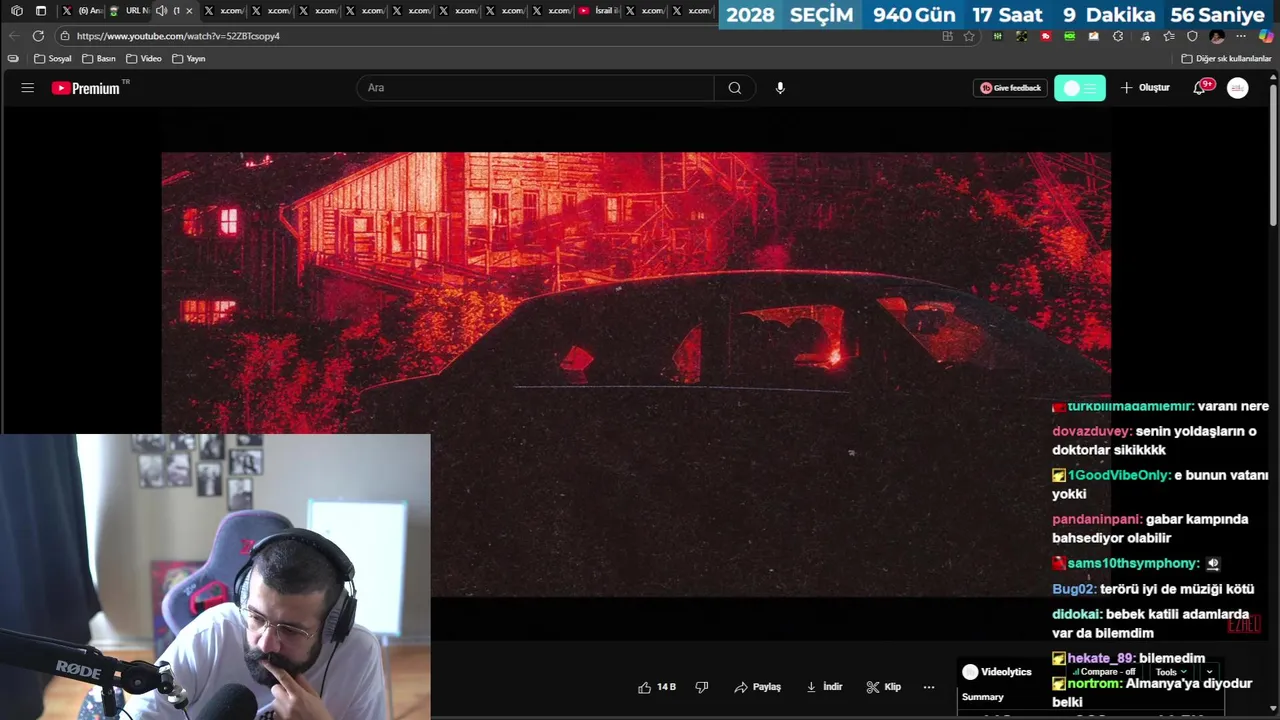Screen dimensions: 1280x720
Task: Open the browser profile avatar
Action: pos(1217,36)
